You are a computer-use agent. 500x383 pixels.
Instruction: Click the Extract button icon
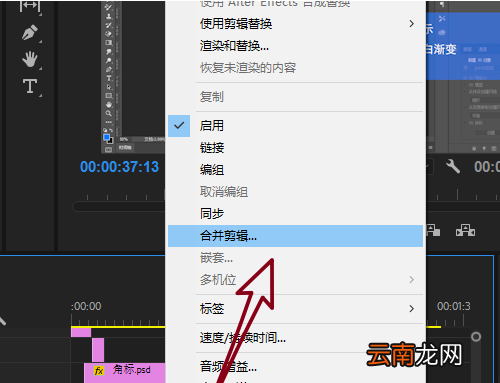[465, 230]
